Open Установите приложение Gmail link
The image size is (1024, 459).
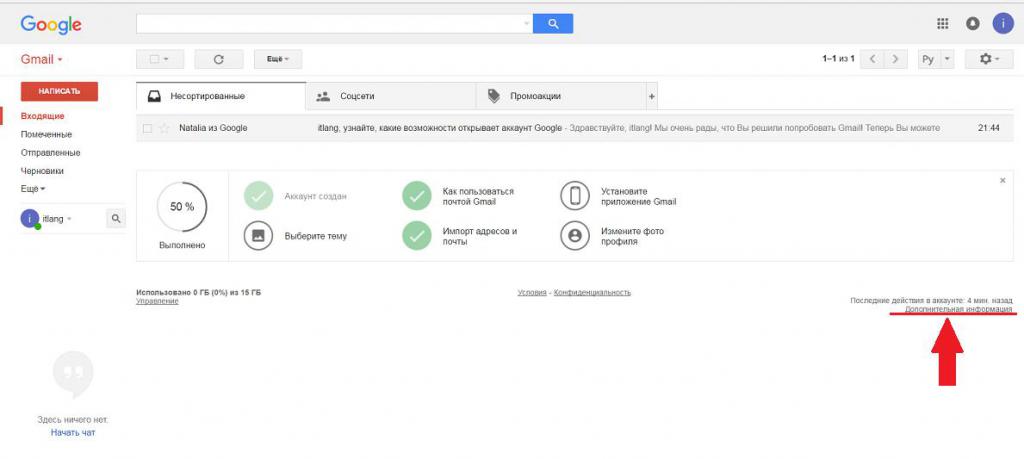(639, 197)
